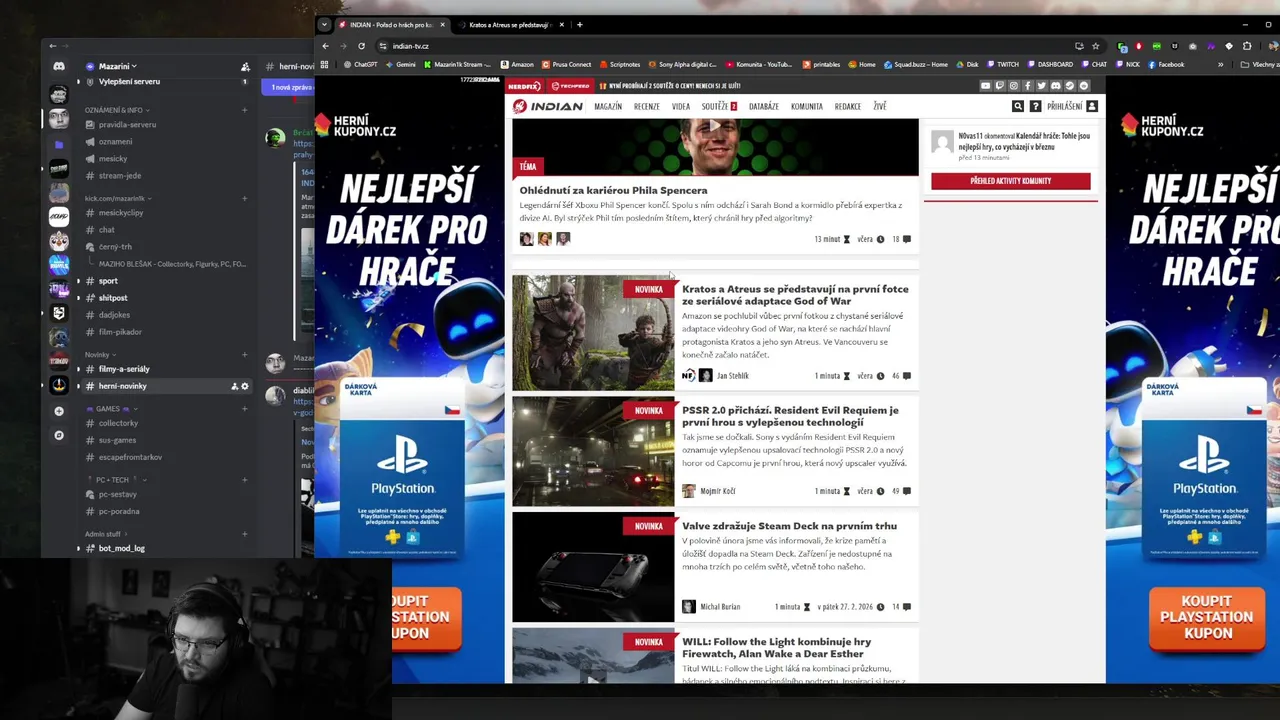The height and width of the screenshot is (720, 1280).
Task: Open ŽIVĚ menu item
Action: (879, 106)
